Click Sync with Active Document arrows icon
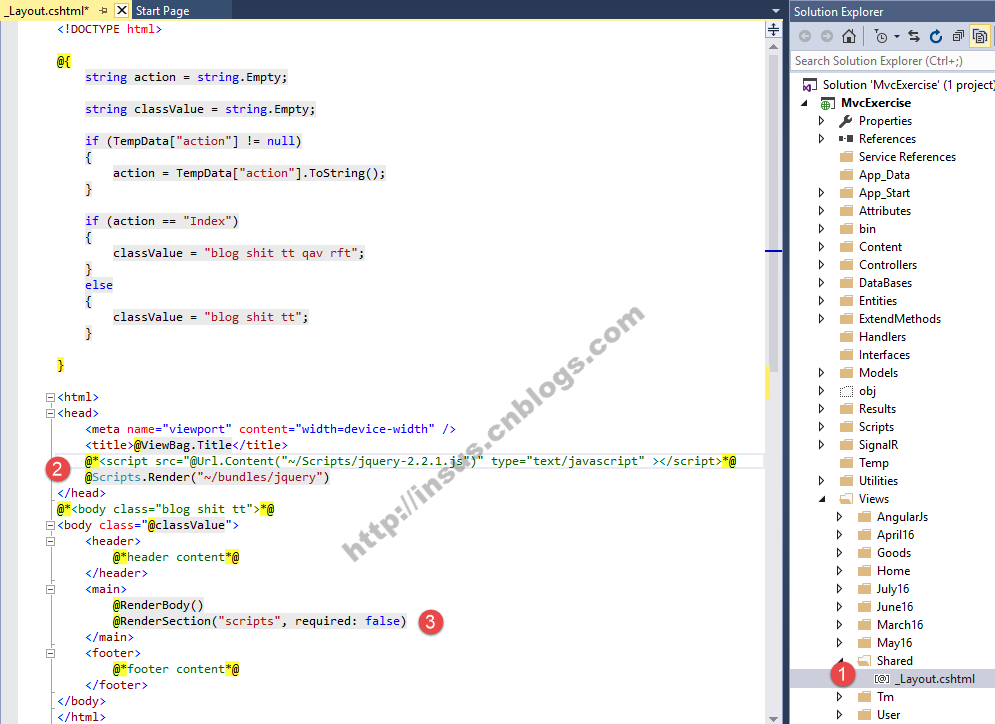Image resolution: width=995 pixels, height=724 pixels. [x=914, y=36]
